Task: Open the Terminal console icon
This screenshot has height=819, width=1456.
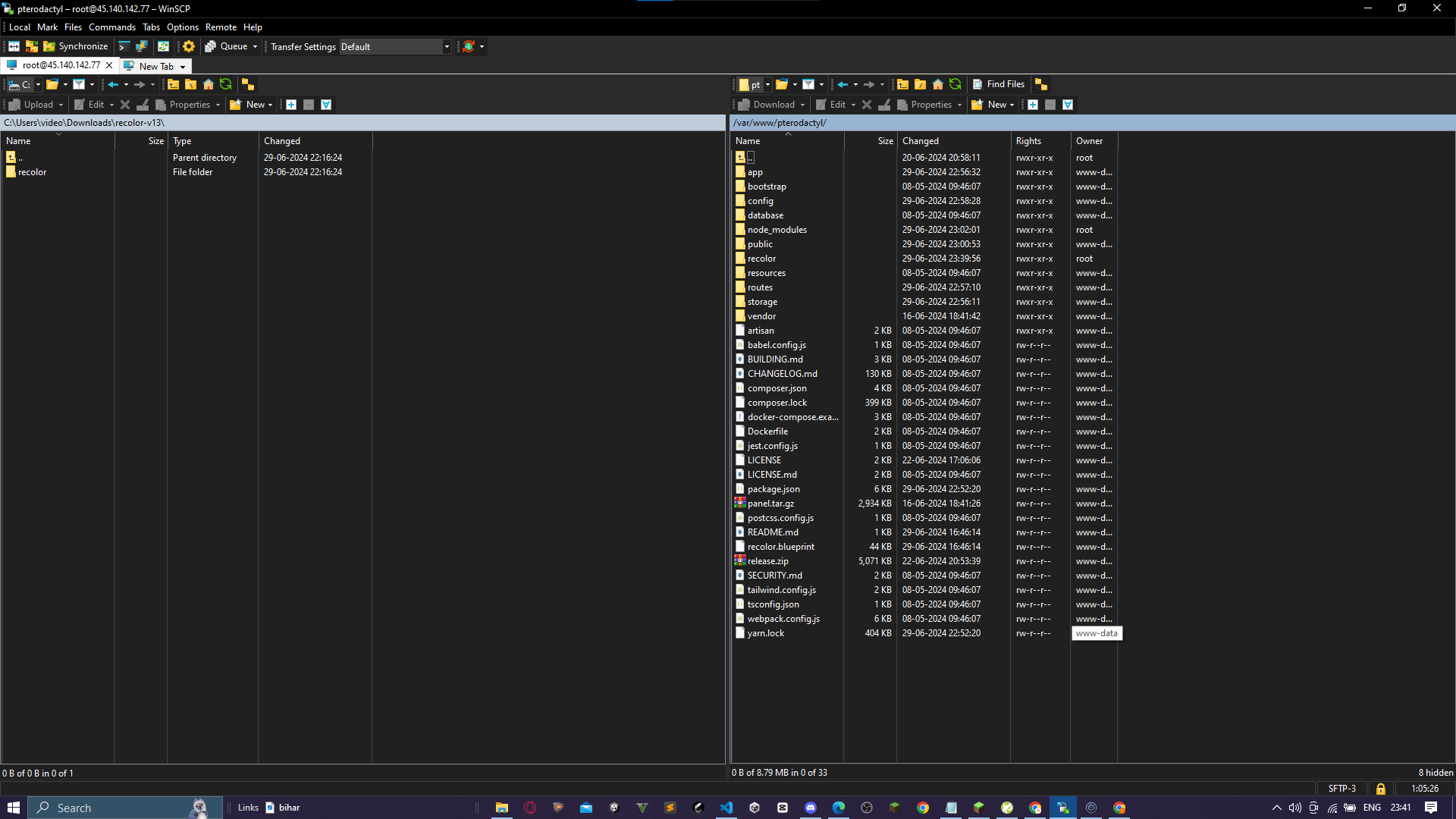Action: [x=124, y=46]
